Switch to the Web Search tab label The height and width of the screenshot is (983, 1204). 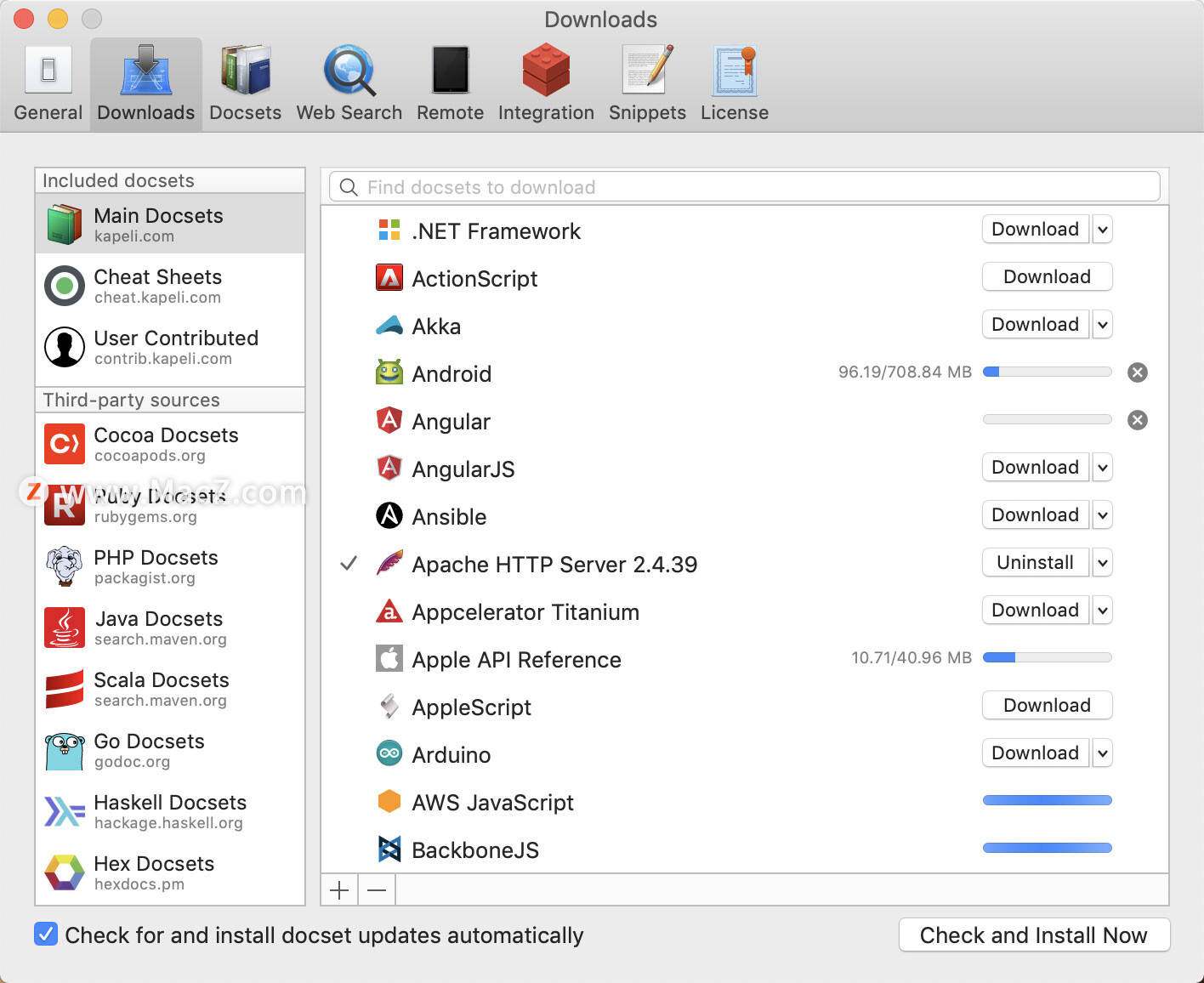point(349,113)
